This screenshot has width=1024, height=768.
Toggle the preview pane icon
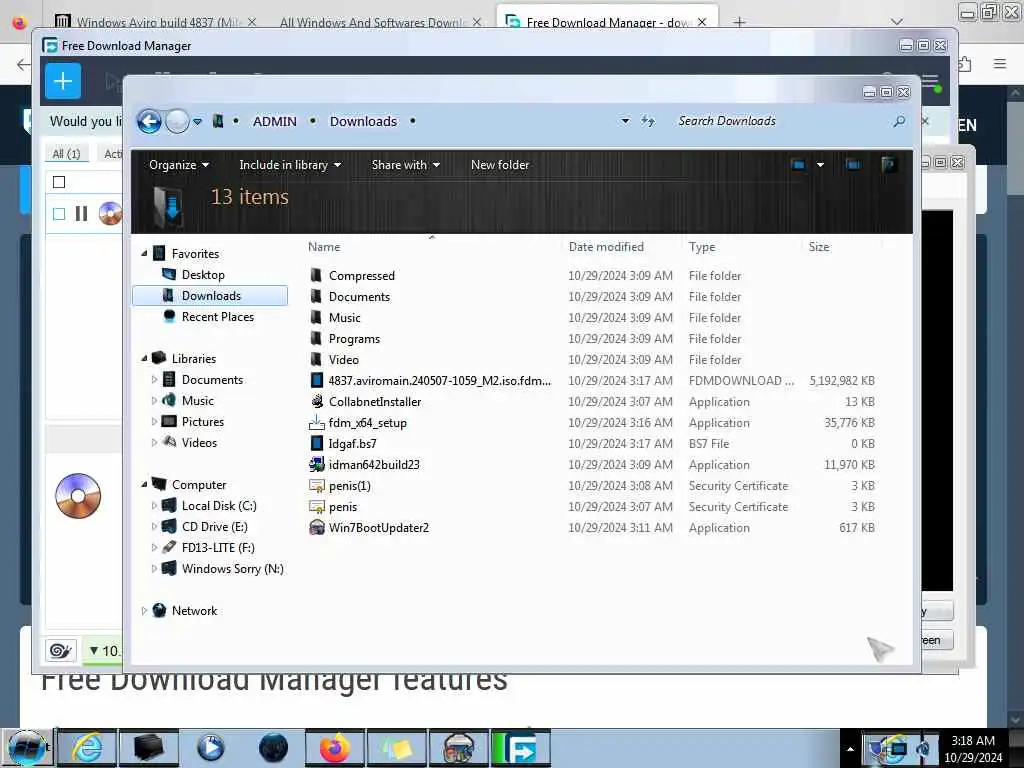(x=852, y=165)
